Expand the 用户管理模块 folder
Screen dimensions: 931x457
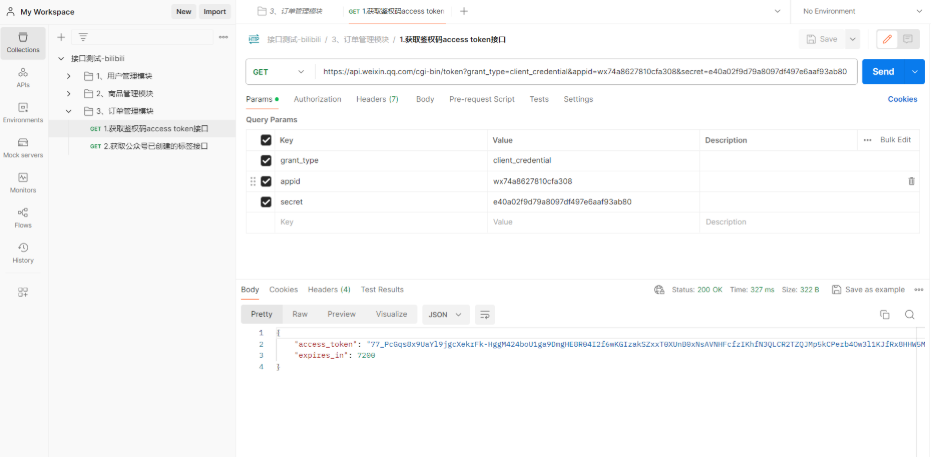pyautogui.click(x=68, y=76)
